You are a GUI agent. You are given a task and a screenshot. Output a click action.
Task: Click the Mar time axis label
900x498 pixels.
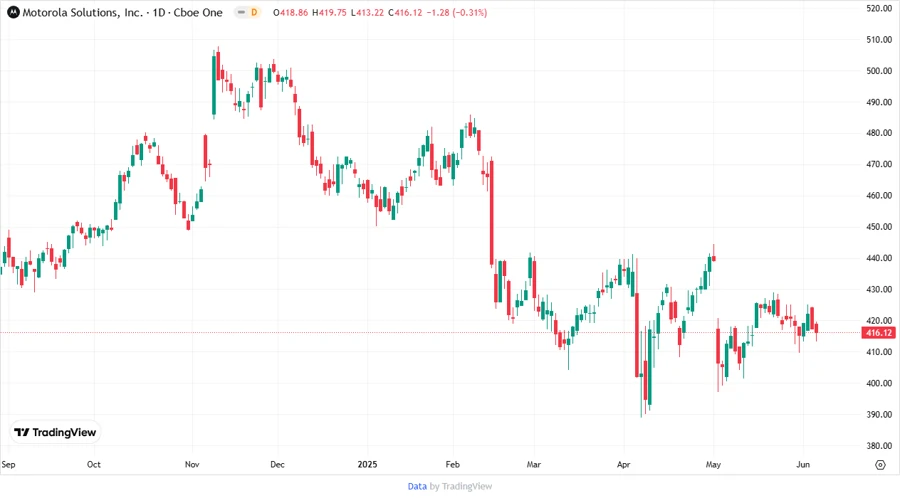coord(534,464)
